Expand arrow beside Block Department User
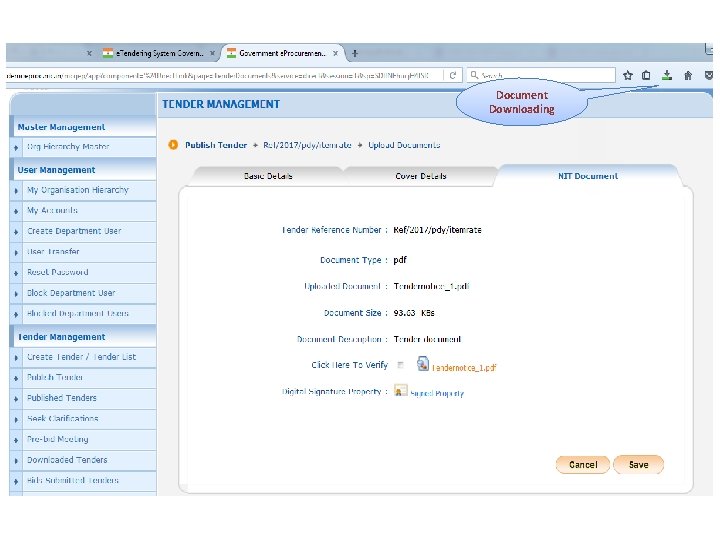This screenshot has height=540, width=720. click(16, 294)
